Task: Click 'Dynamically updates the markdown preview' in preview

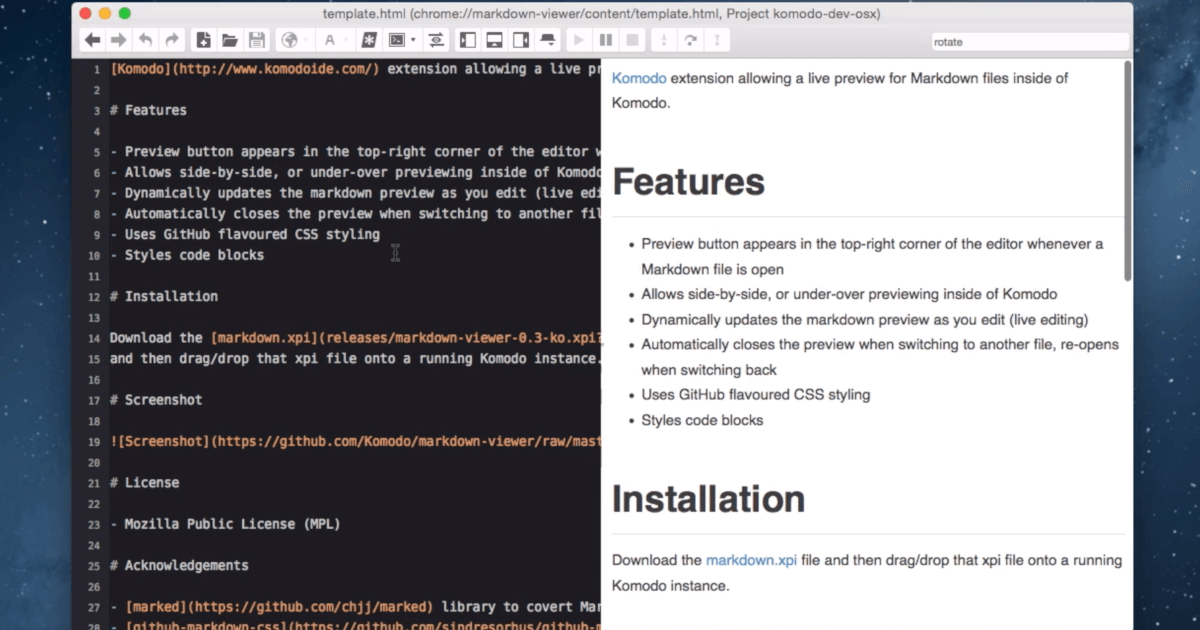Action: 864,319
